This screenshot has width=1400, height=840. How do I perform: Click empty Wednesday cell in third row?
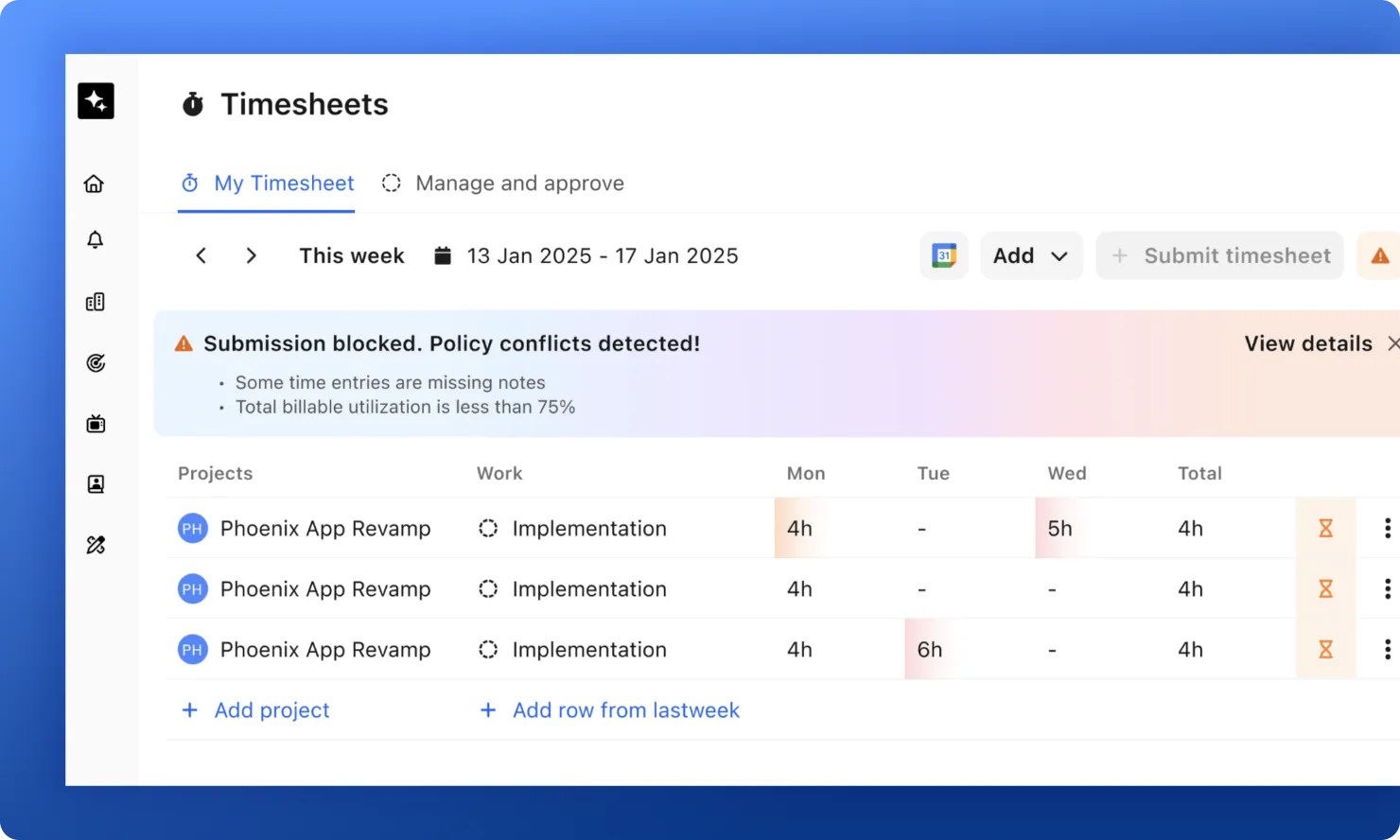(1100, 649)
